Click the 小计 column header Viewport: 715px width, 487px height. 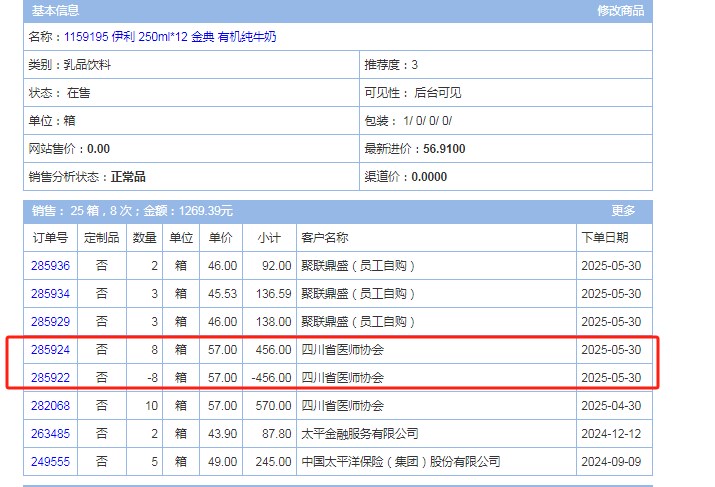pos(269,238)
